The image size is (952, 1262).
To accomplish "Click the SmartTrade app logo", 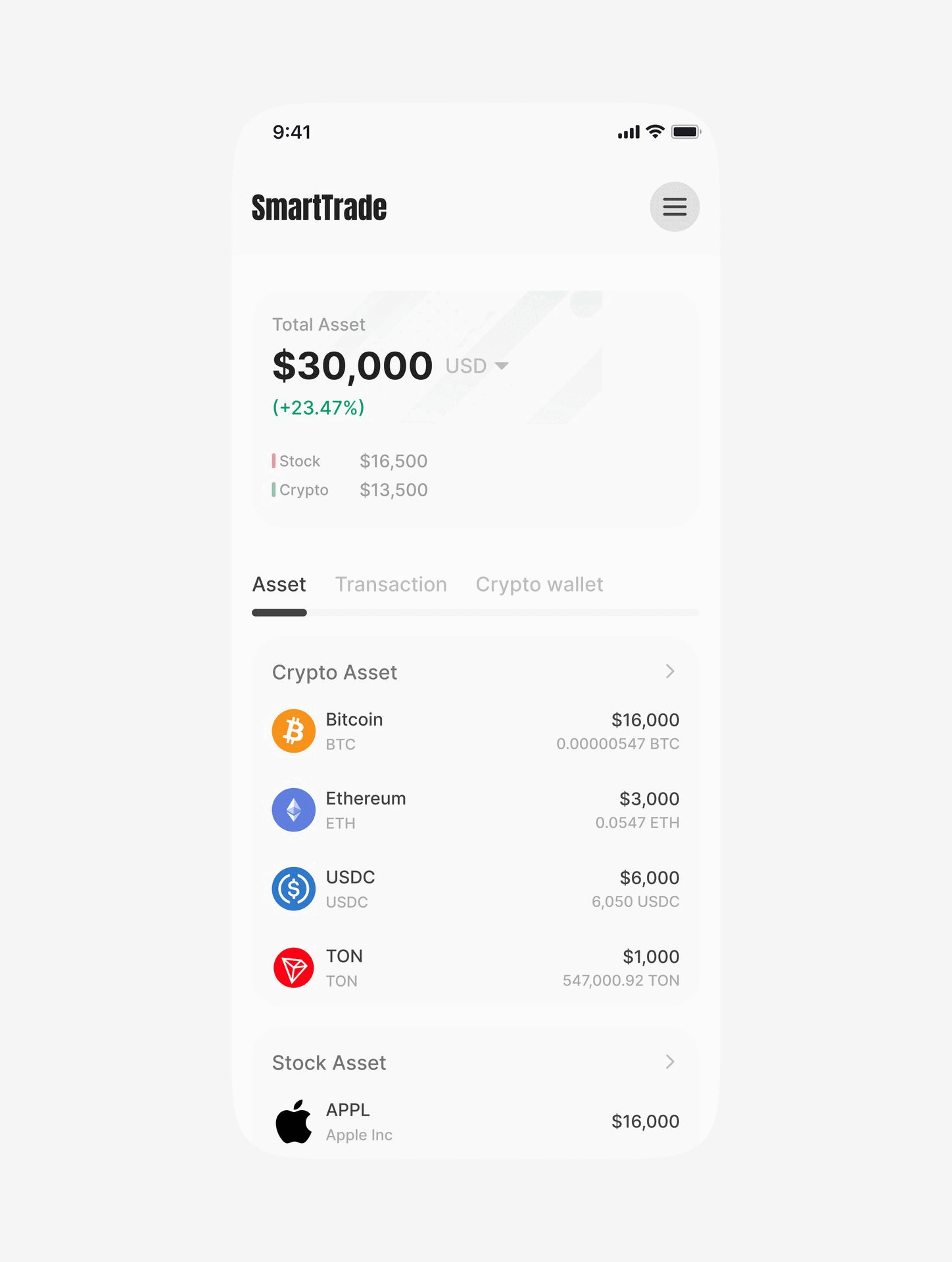I will tap(318, 206).
